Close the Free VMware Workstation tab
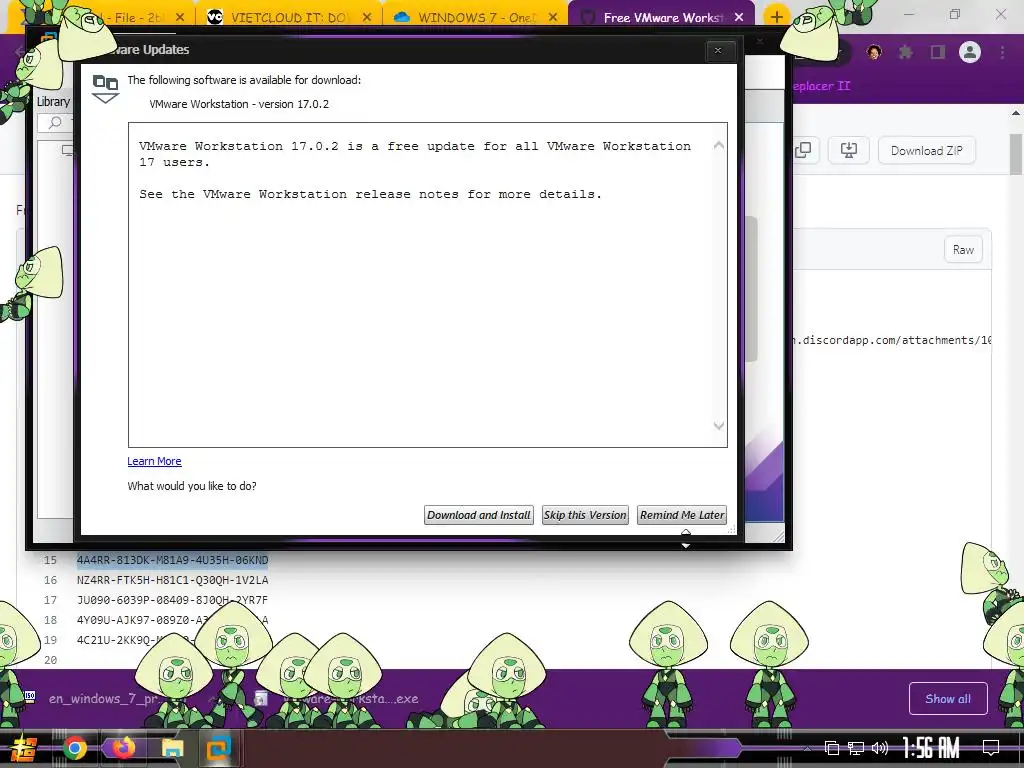 pyautogui.click(x=739, y=18)
